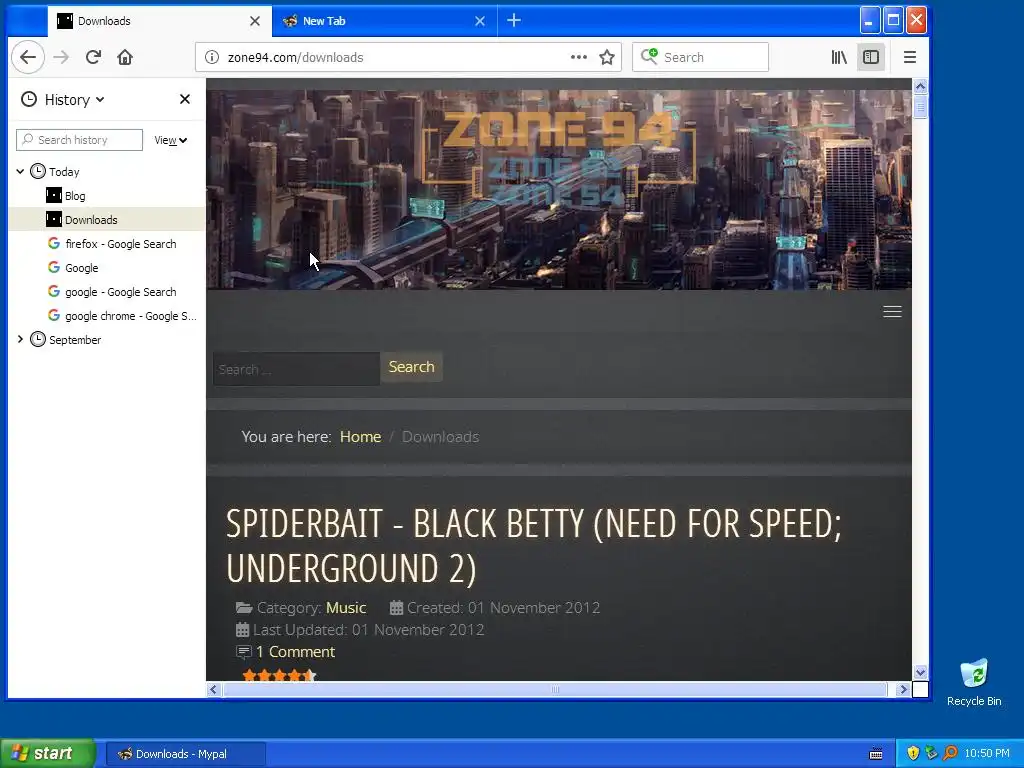Click the taskbar clock showing 10:50 PM
This screenshot has height=768, width=1024.
tap(987, 754)
